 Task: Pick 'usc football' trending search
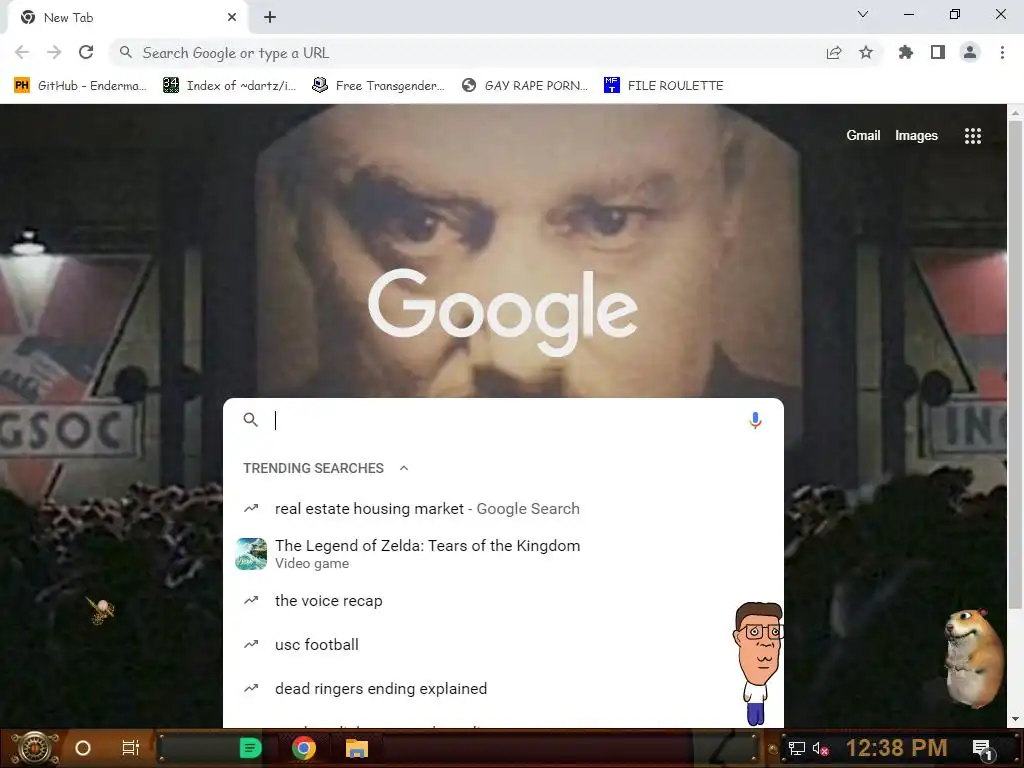pyautogui.click(x=504, y=645)
